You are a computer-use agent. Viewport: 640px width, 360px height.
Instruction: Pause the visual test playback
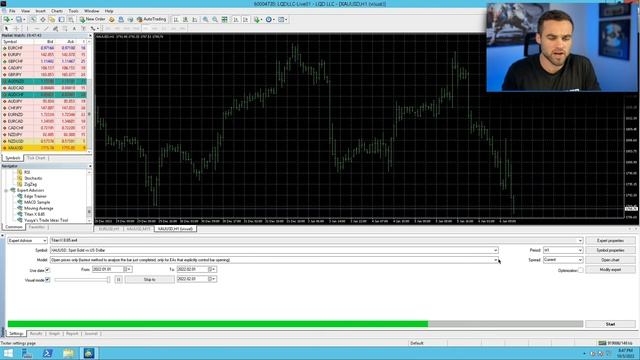[x=118, y=280]
